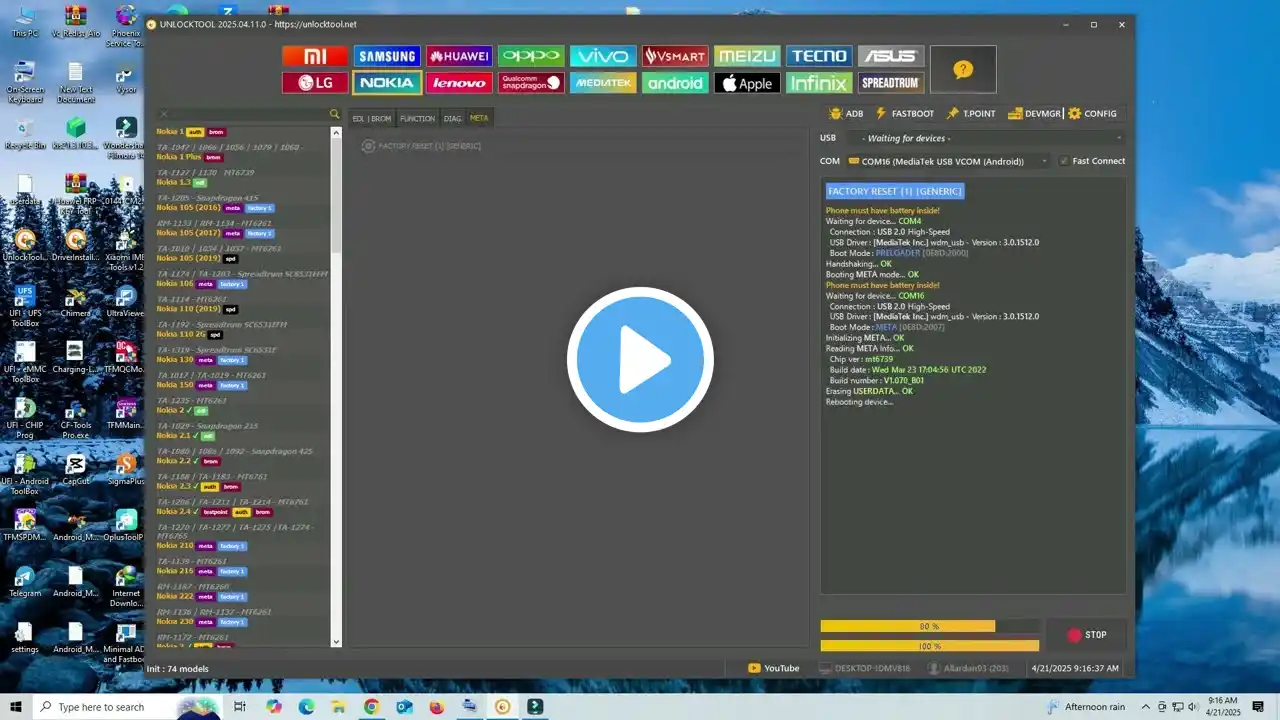Open the T.POINT tool
The width and height of the screenshot is (1280, 720).
pyautogui.click(x=971, y=114)
